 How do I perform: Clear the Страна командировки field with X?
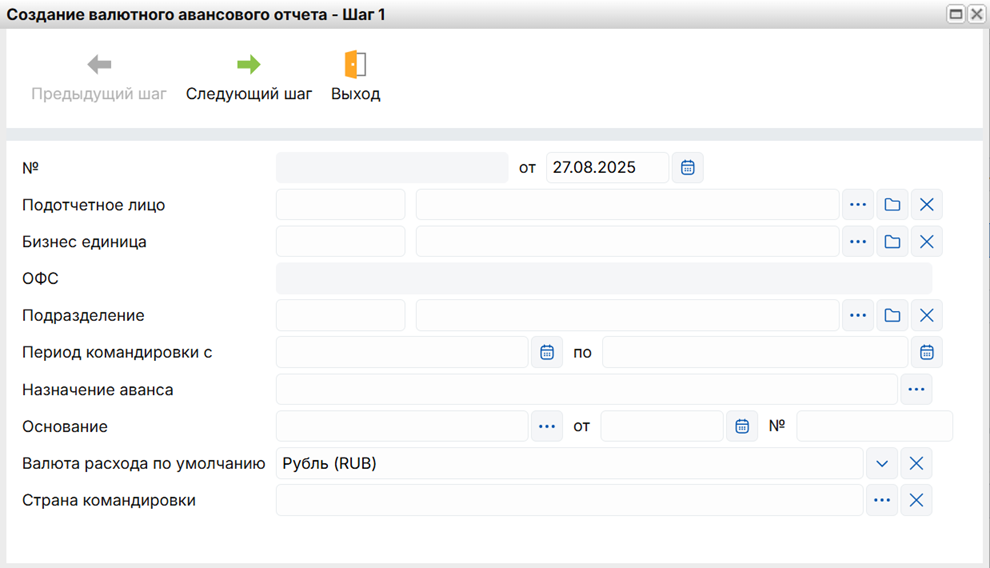[x=916, y=500]
